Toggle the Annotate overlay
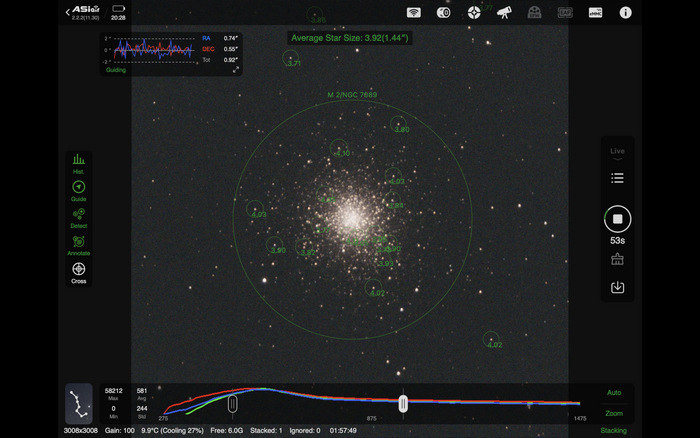 pos(78,244)
